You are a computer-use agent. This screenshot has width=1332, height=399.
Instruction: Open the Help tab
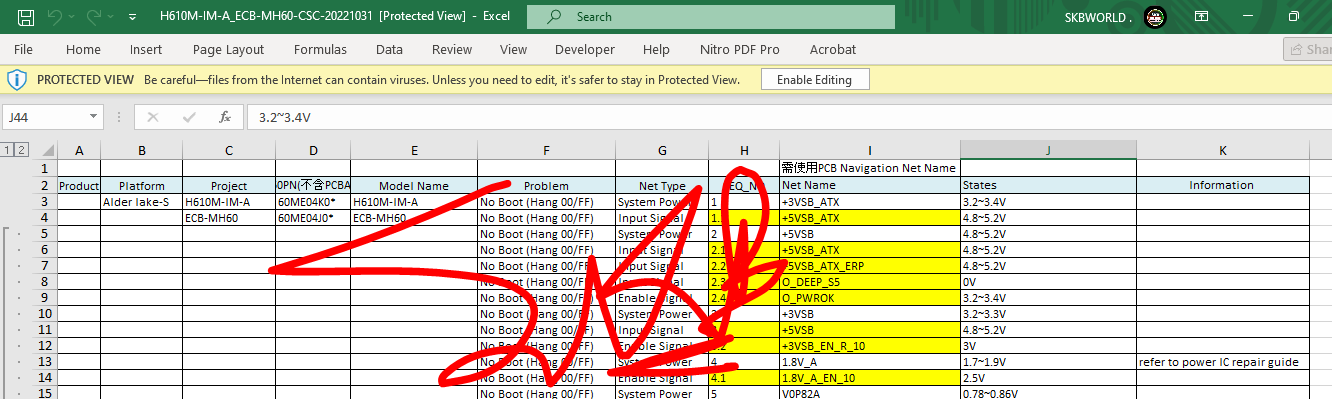(656, 49)
